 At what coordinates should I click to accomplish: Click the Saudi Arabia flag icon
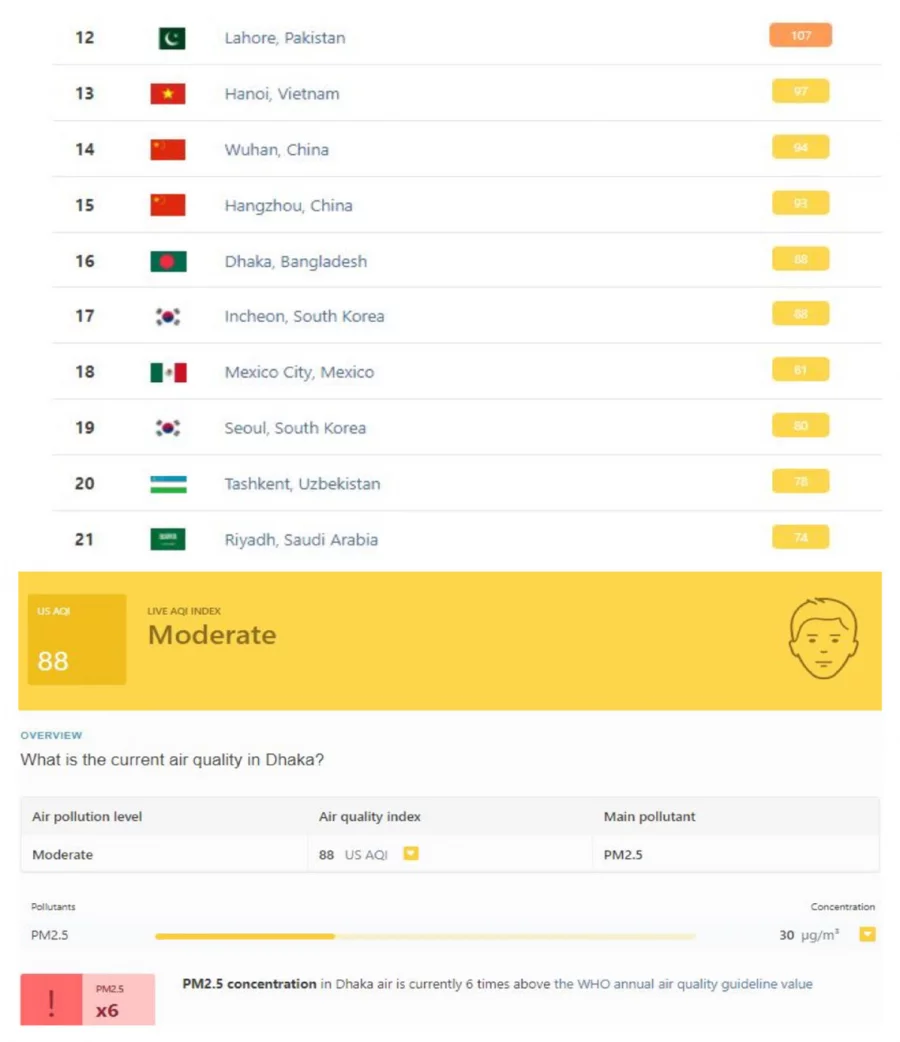tap(168, 540)
